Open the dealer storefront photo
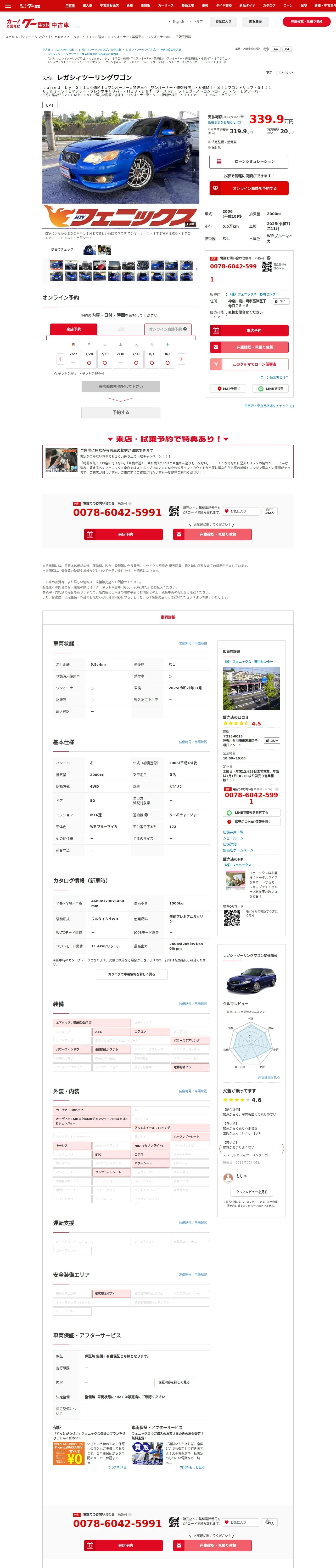Viewport: 336px width, 1568px height. pyautogui.click(x=251, y=688)
